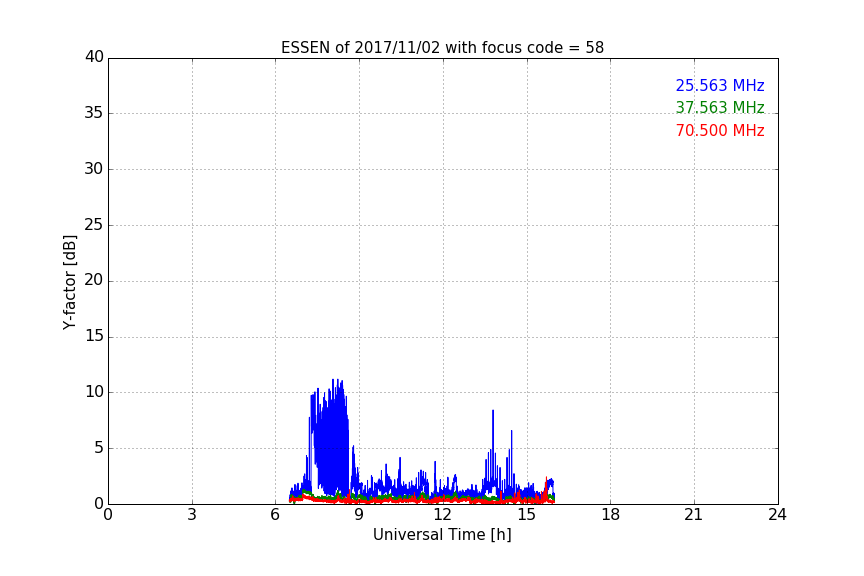Viewport: 864px width, 576px height.
Task: Click the y-axis tick label 40
Action: 94,57
